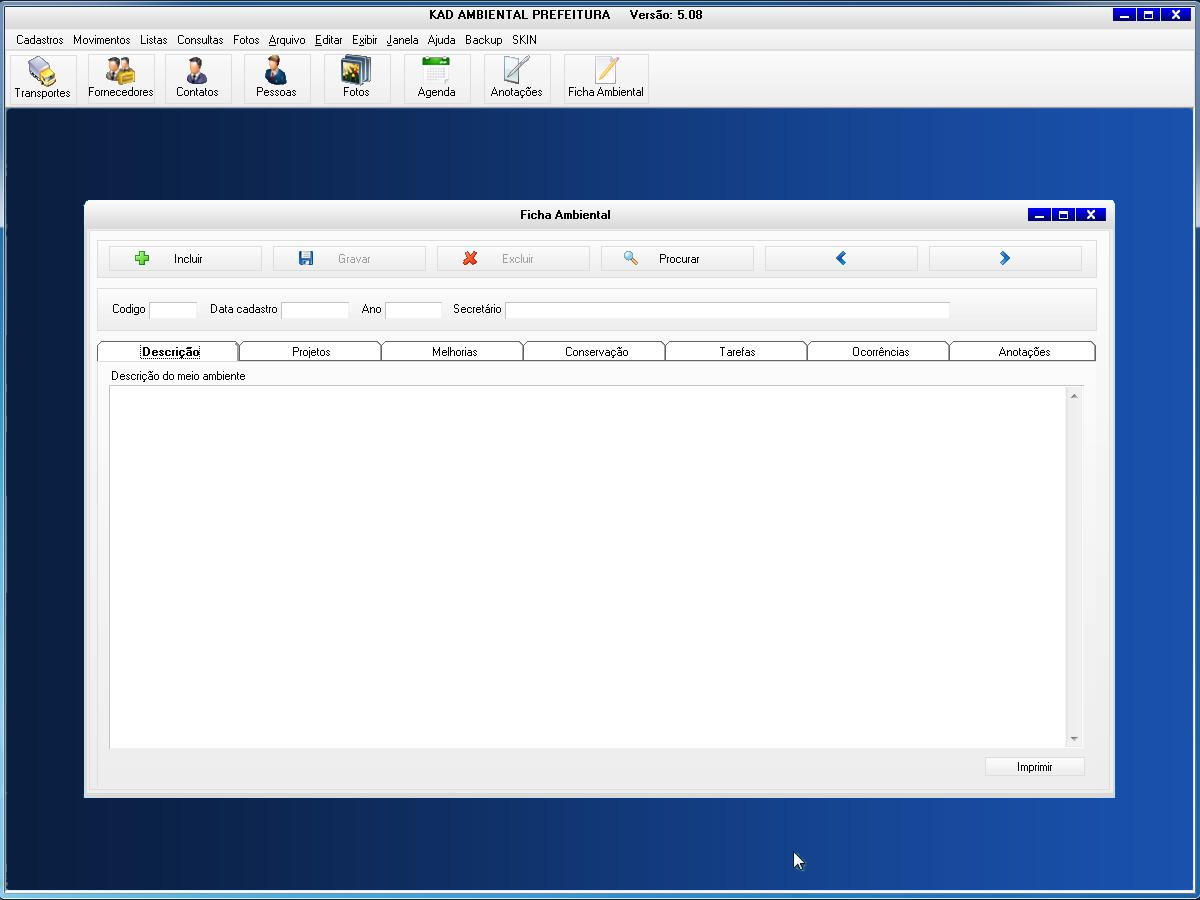The height and width of the screenshot is (900, 1200).
Task: Open the Editar menu
Action: [329, 40]
